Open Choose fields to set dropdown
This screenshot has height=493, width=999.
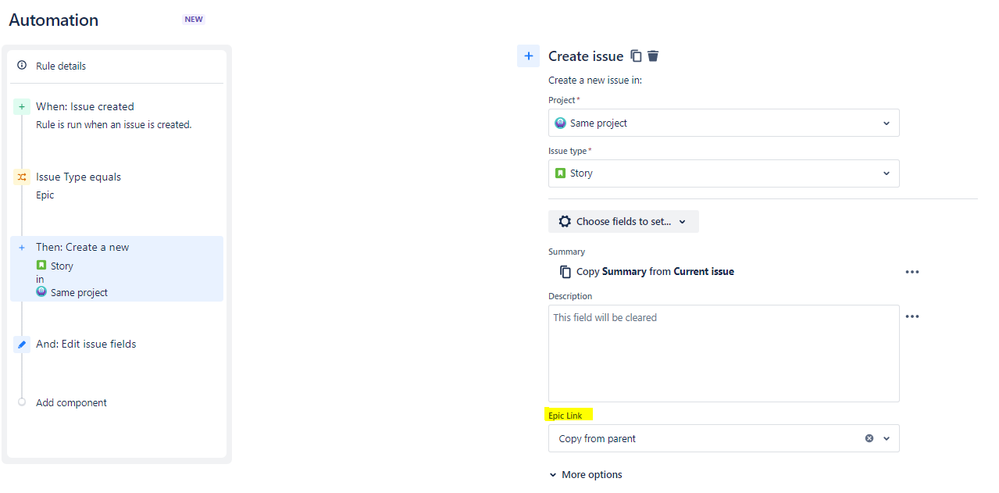pos(623,222)
